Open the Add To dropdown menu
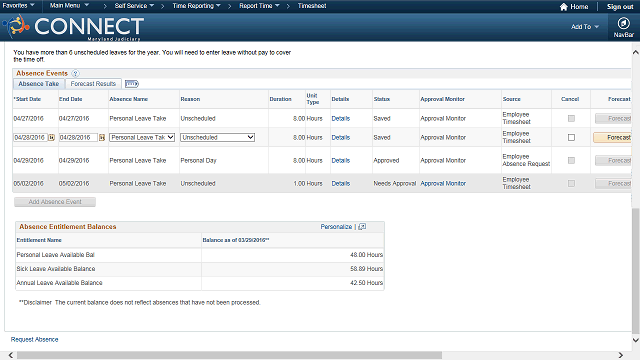 [x=585, y=27]
